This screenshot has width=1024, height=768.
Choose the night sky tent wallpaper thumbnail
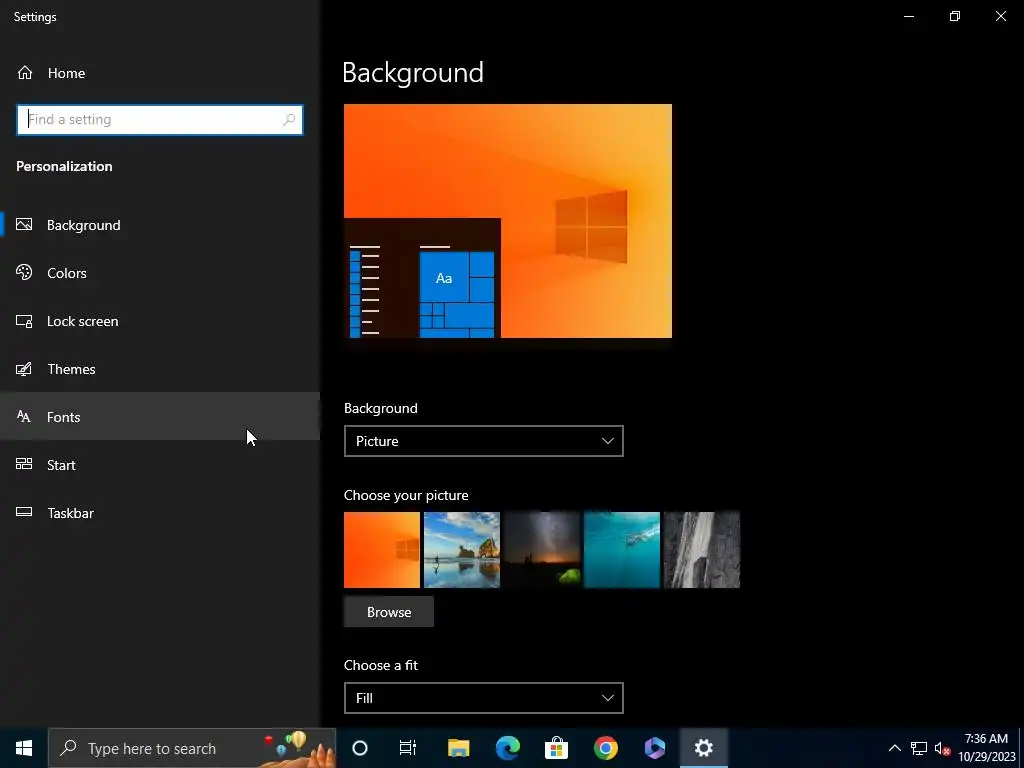coord(542,550)
